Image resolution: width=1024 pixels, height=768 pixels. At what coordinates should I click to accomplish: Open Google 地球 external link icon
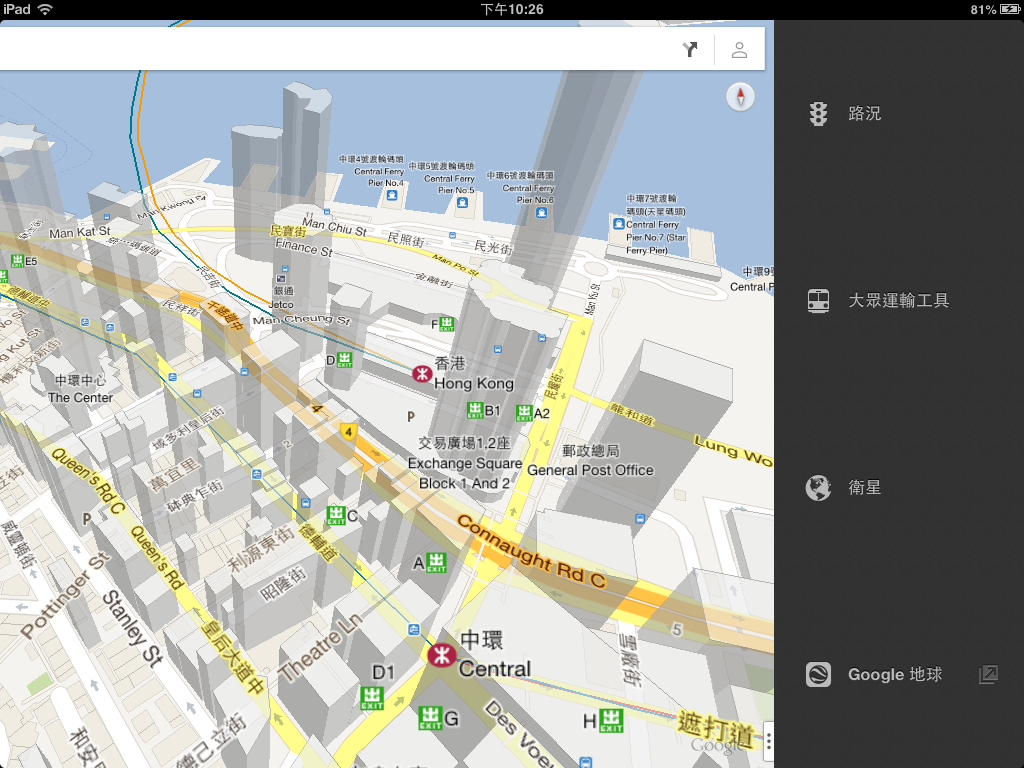click(x=987, y=675)
